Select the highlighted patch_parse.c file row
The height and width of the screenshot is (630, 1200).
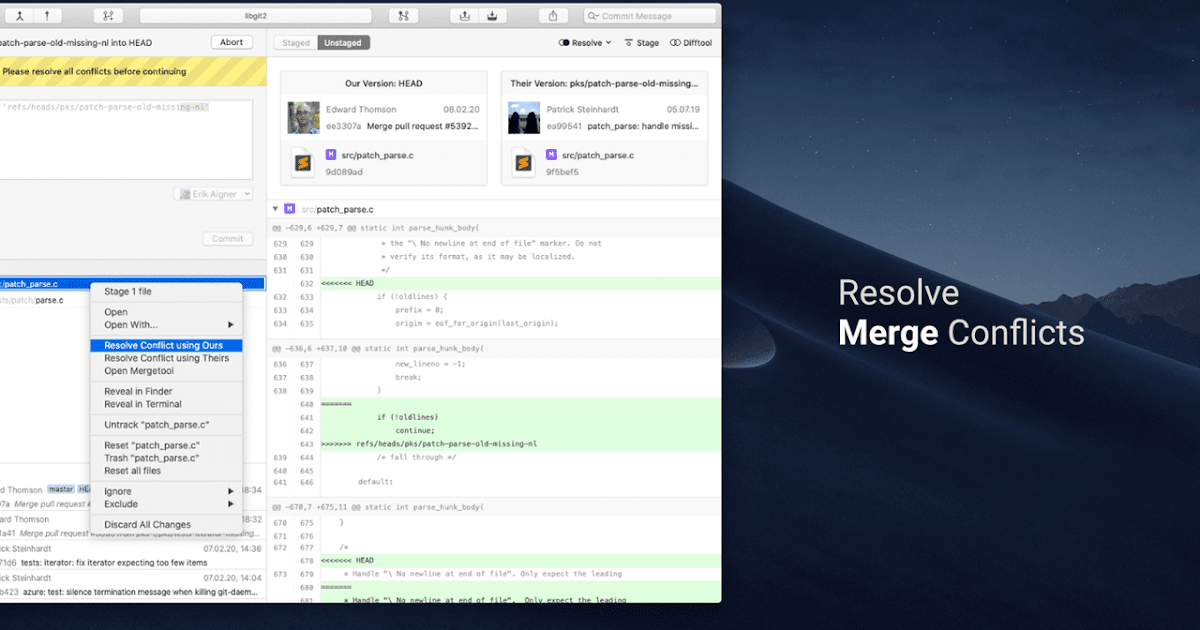[x=132, y=284]
